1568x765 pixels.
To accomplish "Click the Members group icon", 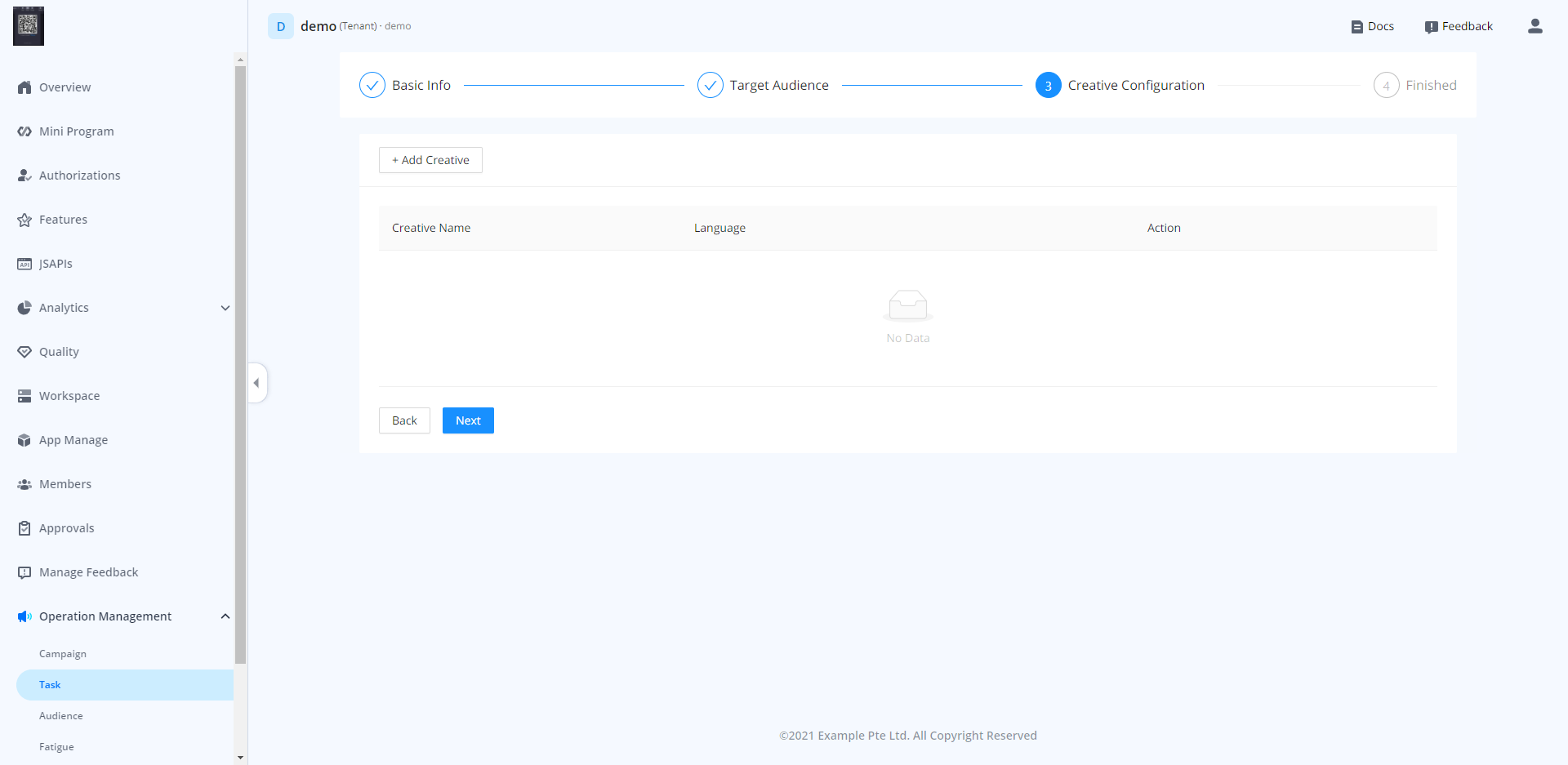I will pos(24,484).
